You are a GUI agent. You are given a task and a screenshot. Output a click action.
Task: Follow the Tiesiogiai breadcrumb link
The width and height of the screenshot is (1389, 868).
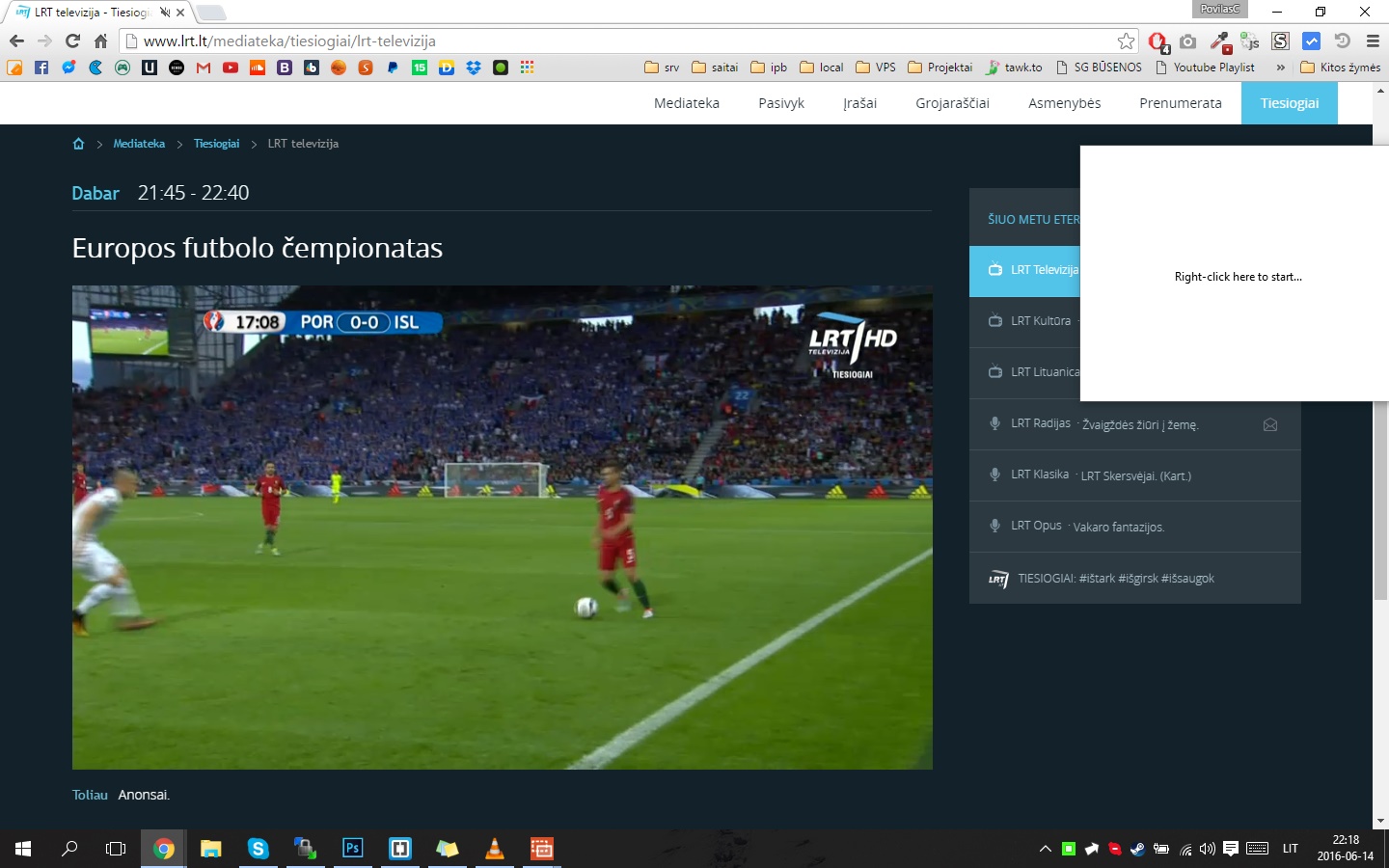[x=216, y=144]
